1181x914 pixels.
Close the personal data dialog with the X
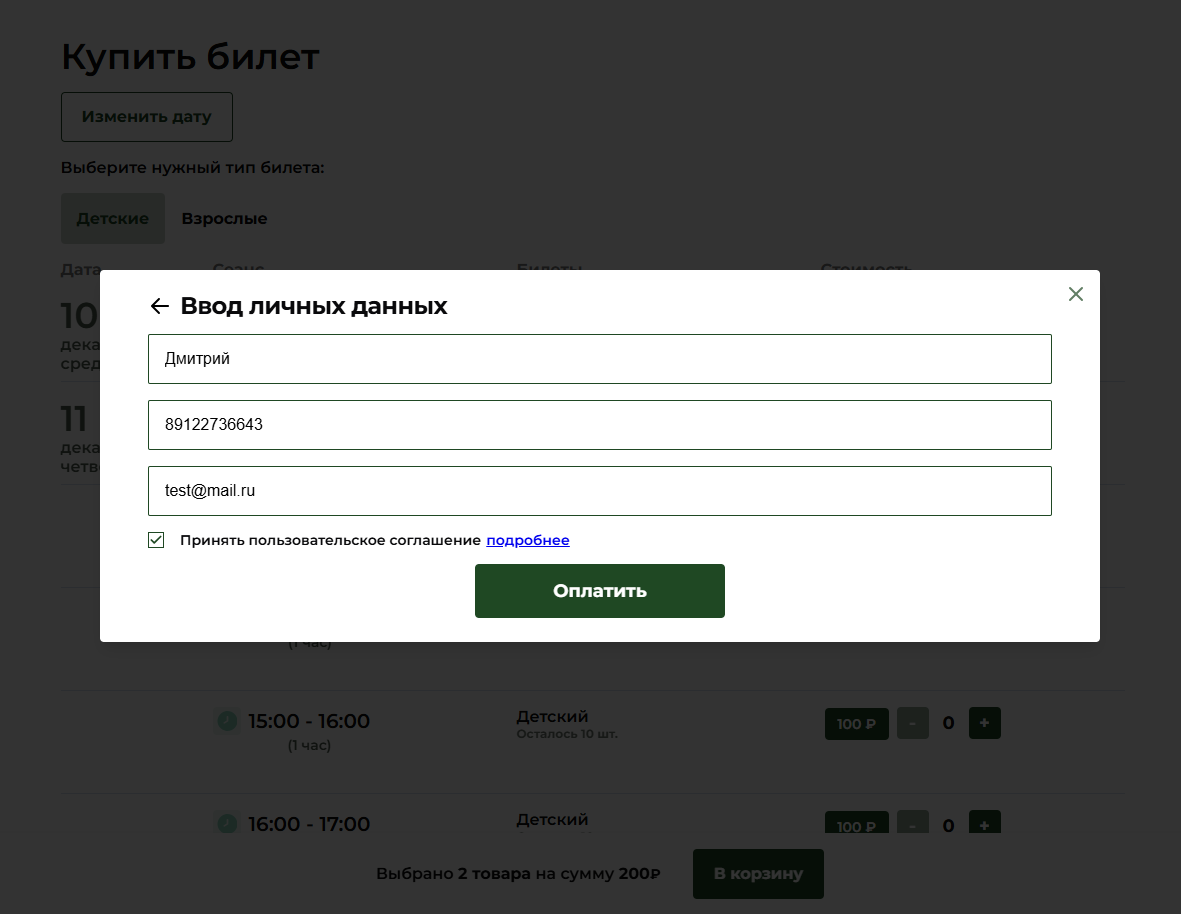point(1075,294)
